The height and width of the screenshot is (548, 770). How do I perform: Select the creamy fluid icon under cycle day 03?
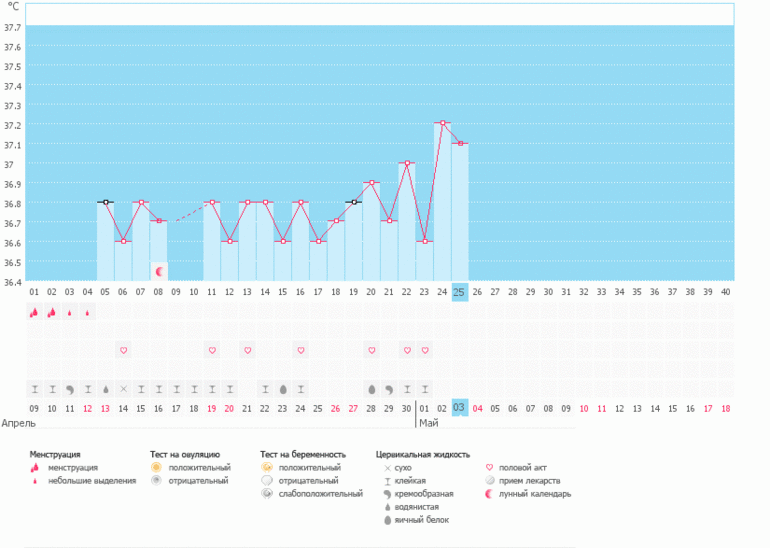pyautogui.click(x=70, y=390)
